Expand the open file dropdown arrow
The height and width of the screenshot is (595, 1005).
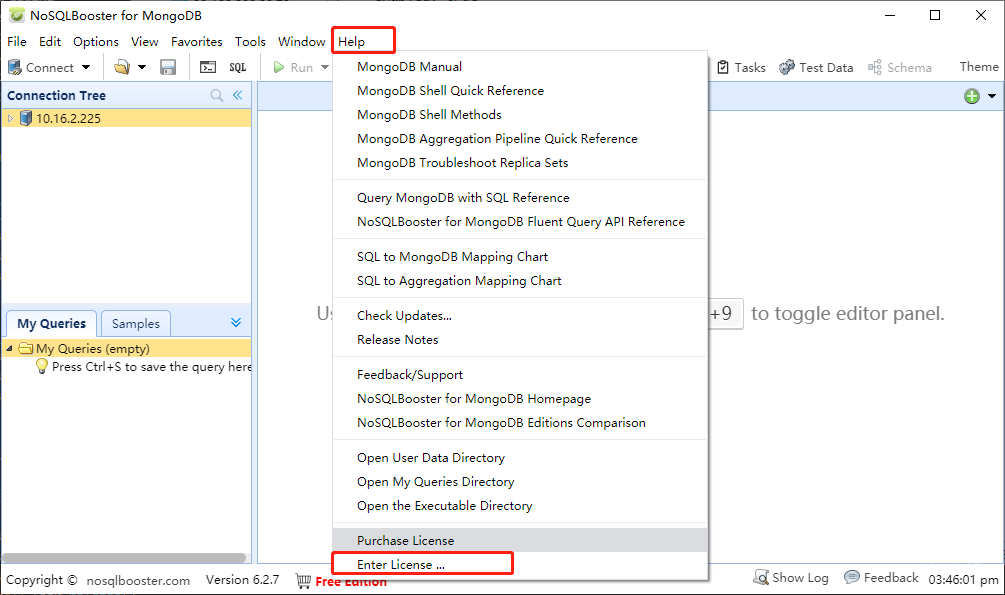click(142, 67)
